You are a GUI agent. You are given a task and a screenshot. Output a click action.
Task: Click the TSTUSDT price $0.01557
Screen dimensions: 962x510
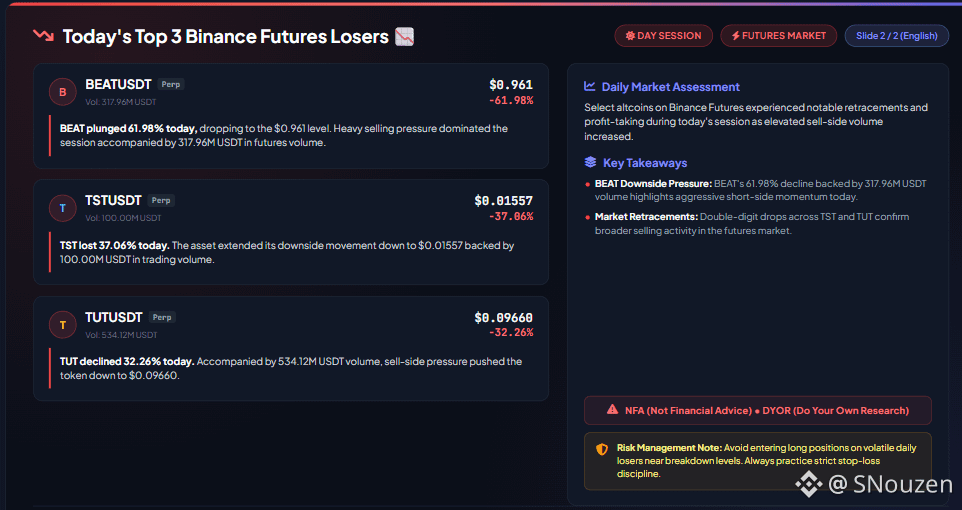(x=504, y=201)
